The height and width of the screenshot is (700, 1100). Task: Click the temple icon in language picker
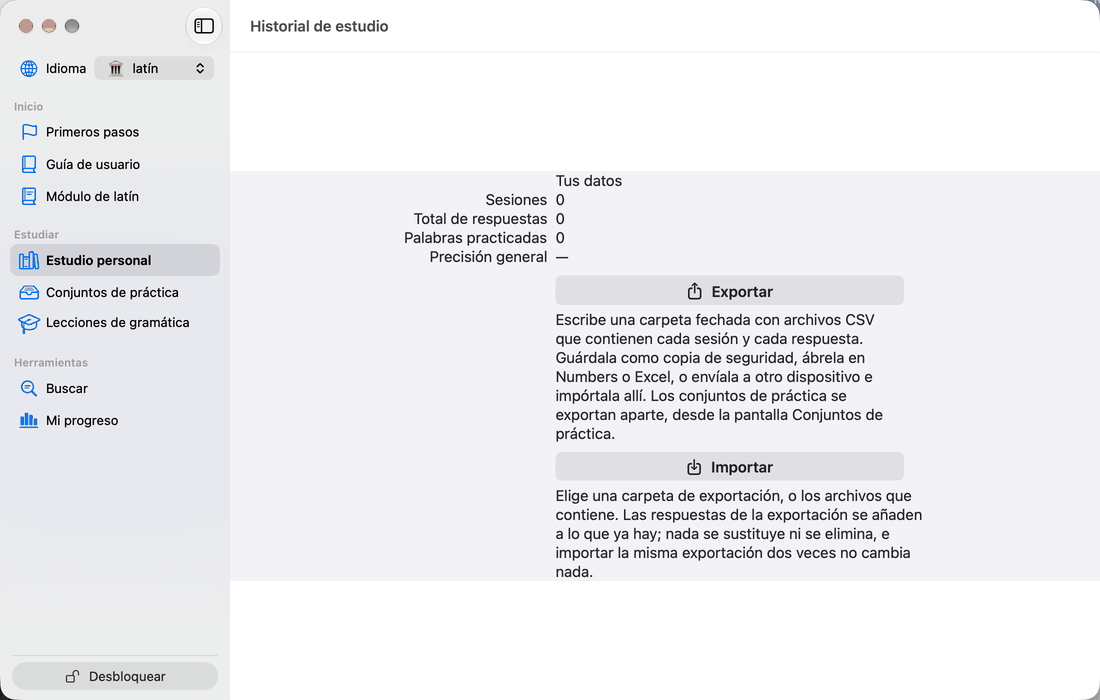(116, 68)
